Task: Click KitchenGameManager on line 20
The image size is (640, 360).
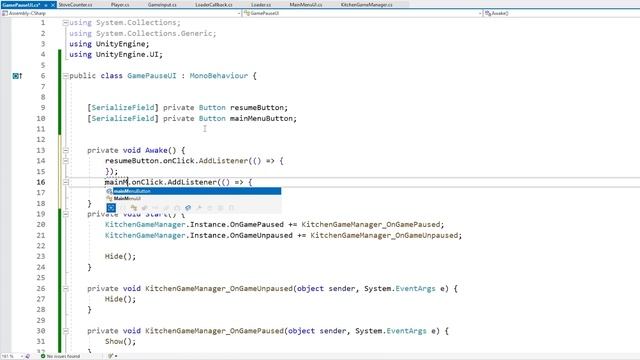Action: point(145,224)
